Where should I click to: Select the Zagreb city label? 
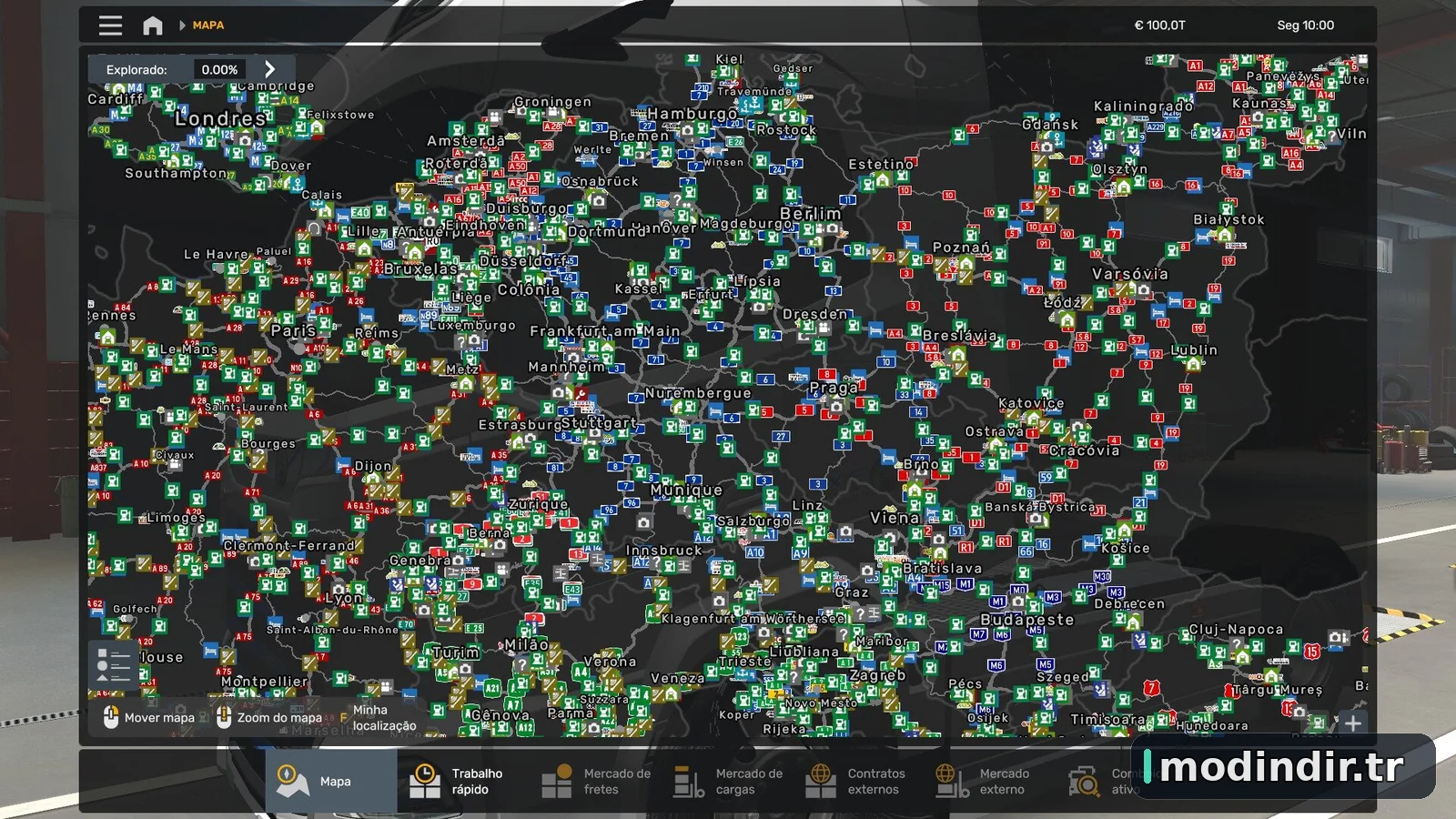pos(877,675)
